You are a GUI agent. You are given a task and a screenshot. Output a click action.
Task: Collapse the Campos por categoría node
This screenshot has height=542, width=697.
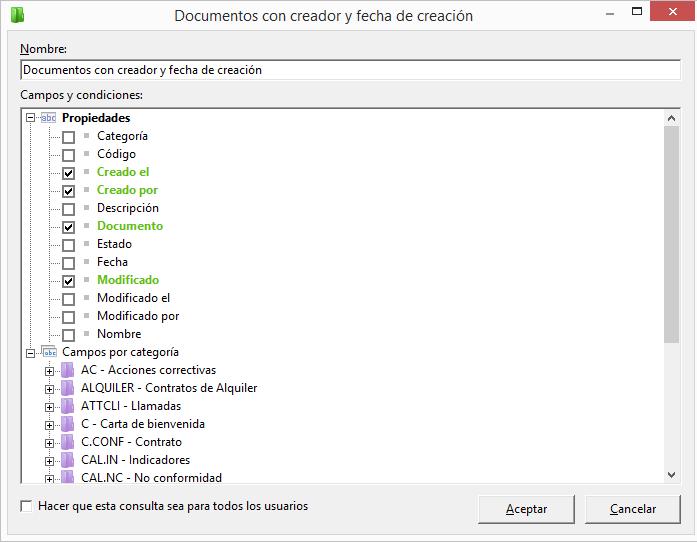pos(30,353)
